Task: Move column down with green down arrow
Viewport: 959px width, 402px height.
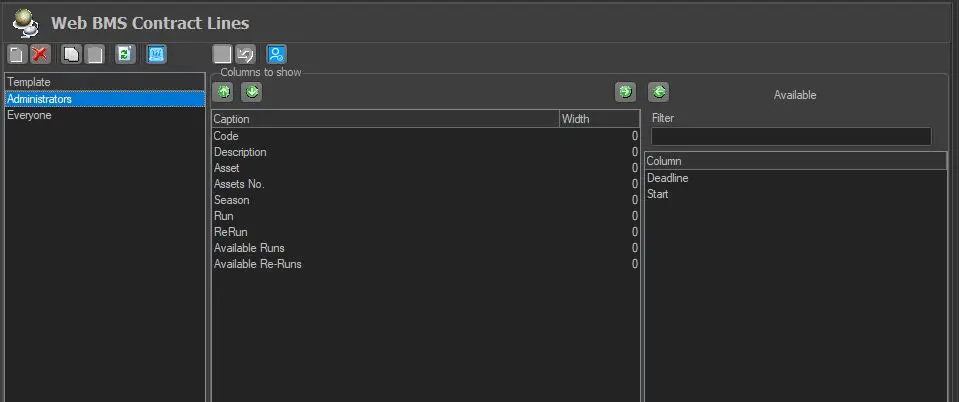Action: pos(251,92)
